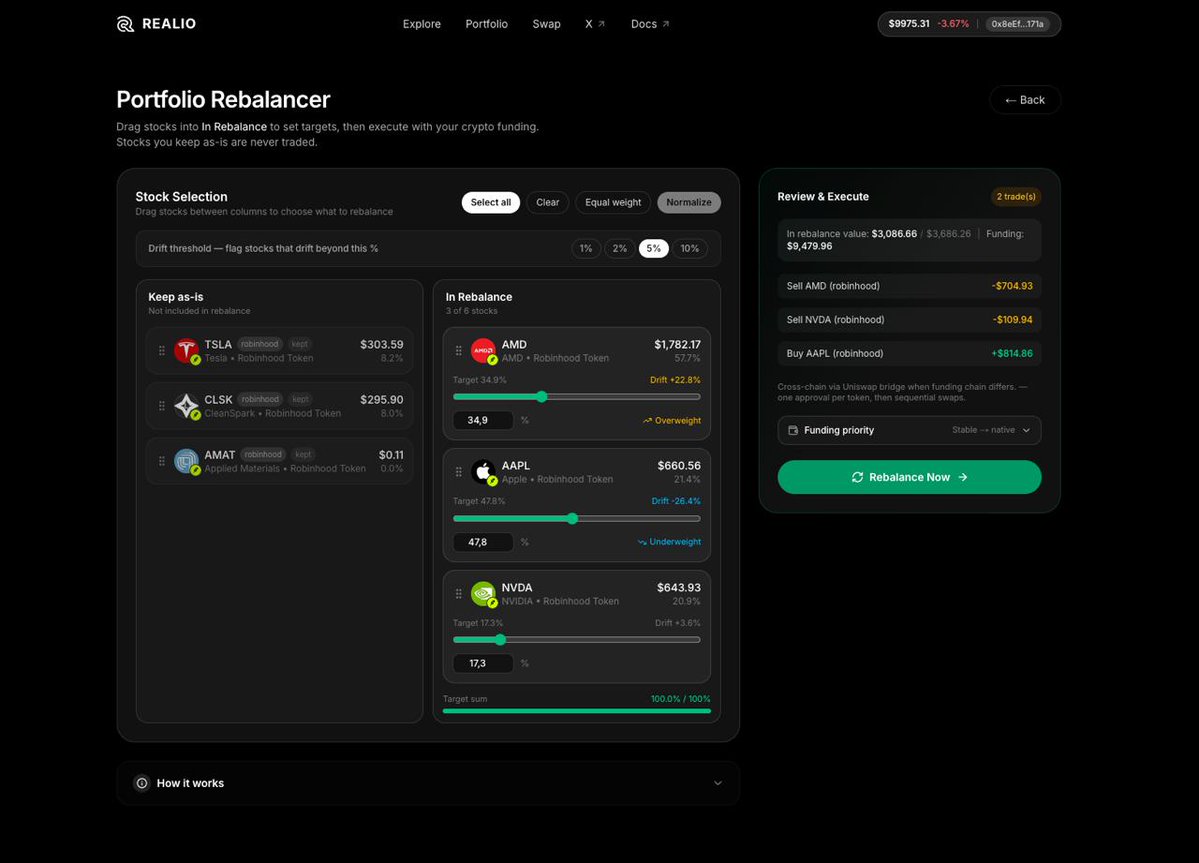Click the Select all button

coord(491,203)
